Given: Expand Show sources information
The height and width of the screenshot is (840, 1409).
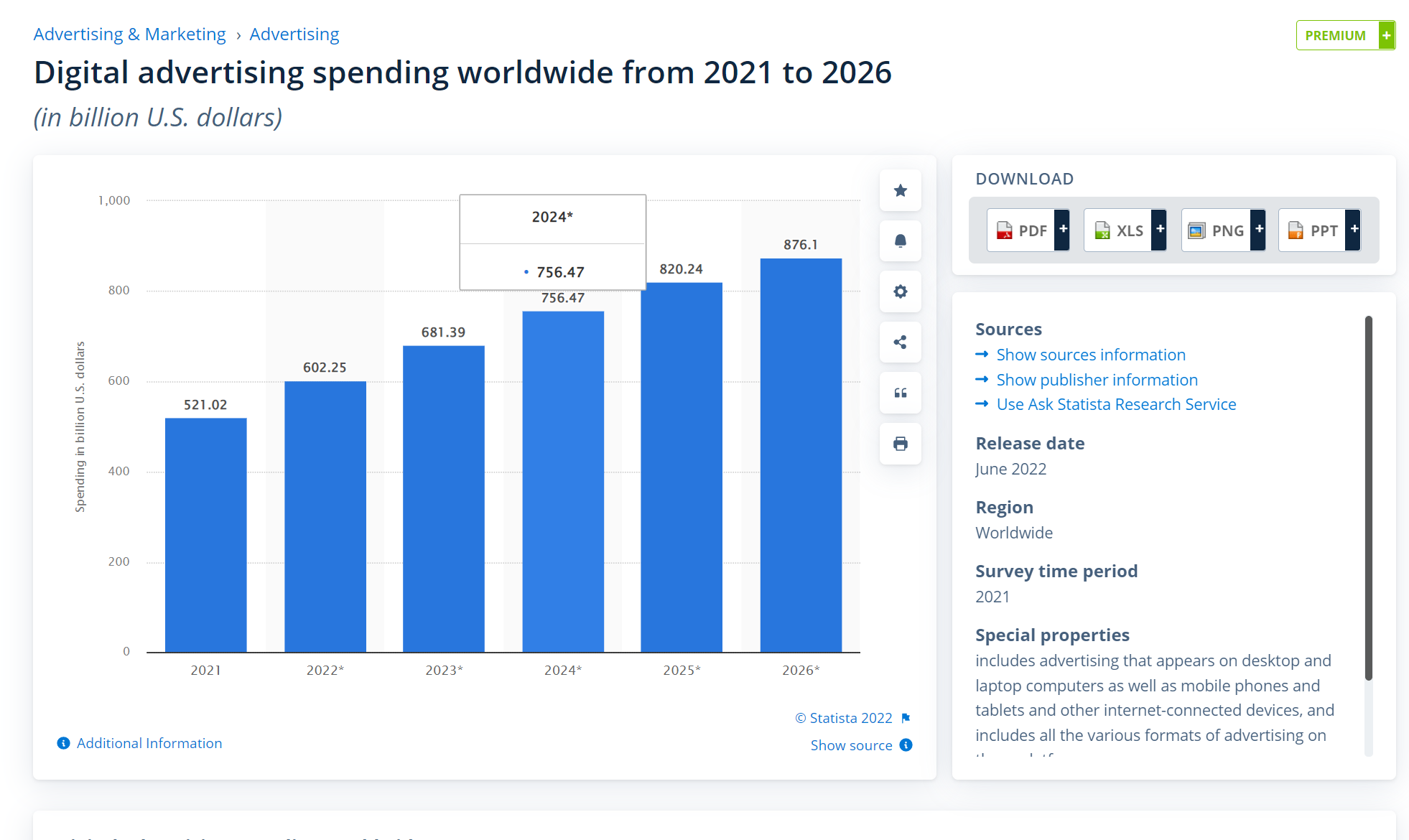Looking at the screenshot, I should click(1090, 355).
